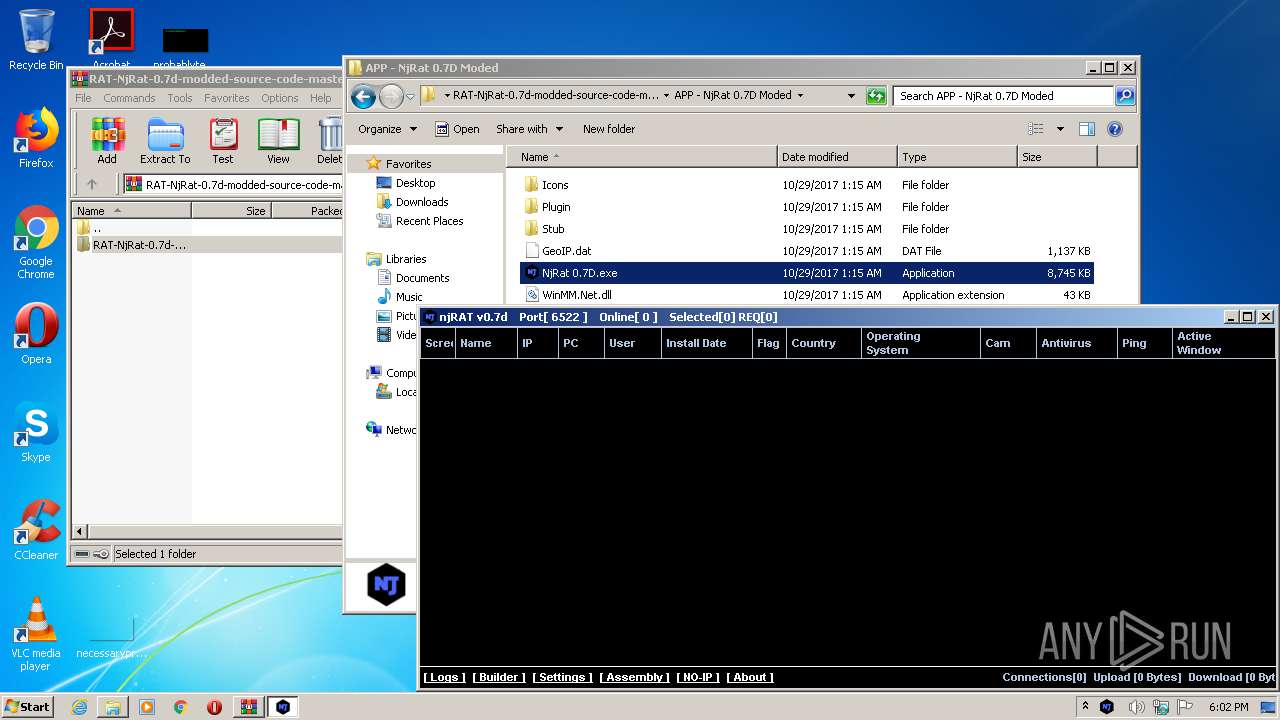The width and height of the screenshot is (1280, 720).
Task: Click Explorer refresh button beside address bar
Action: click(876, 96)
